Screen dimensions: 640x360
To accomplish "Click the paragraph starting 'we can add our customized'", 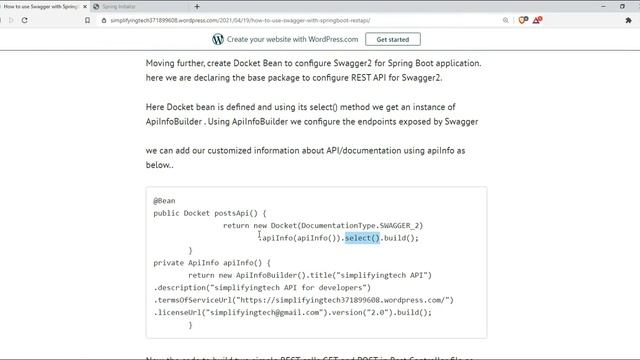I will click(305, 158).
